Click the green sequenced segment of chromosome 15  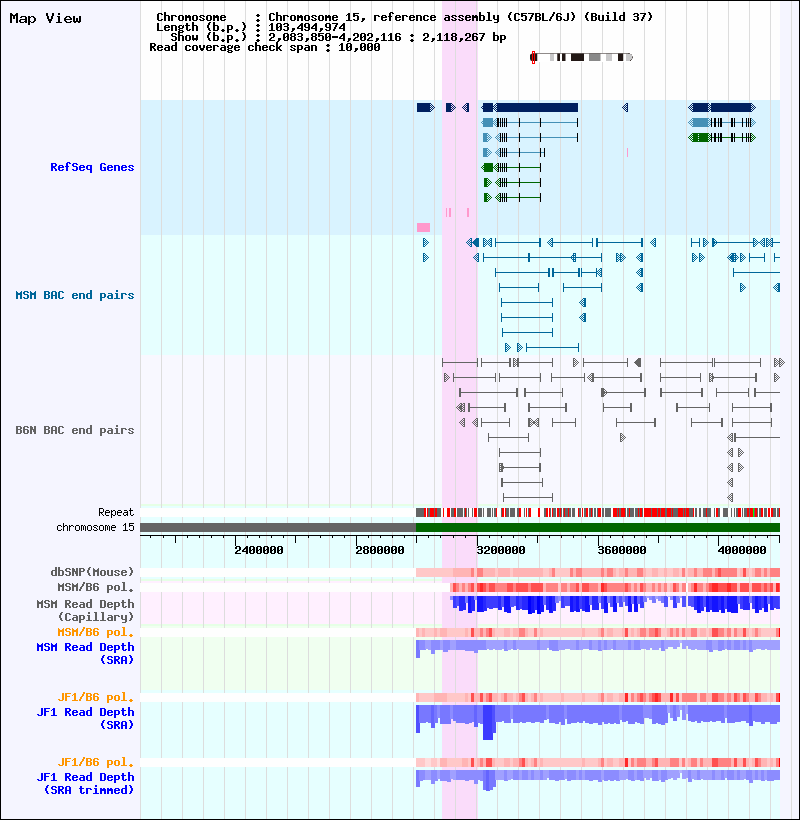point(598,527)
